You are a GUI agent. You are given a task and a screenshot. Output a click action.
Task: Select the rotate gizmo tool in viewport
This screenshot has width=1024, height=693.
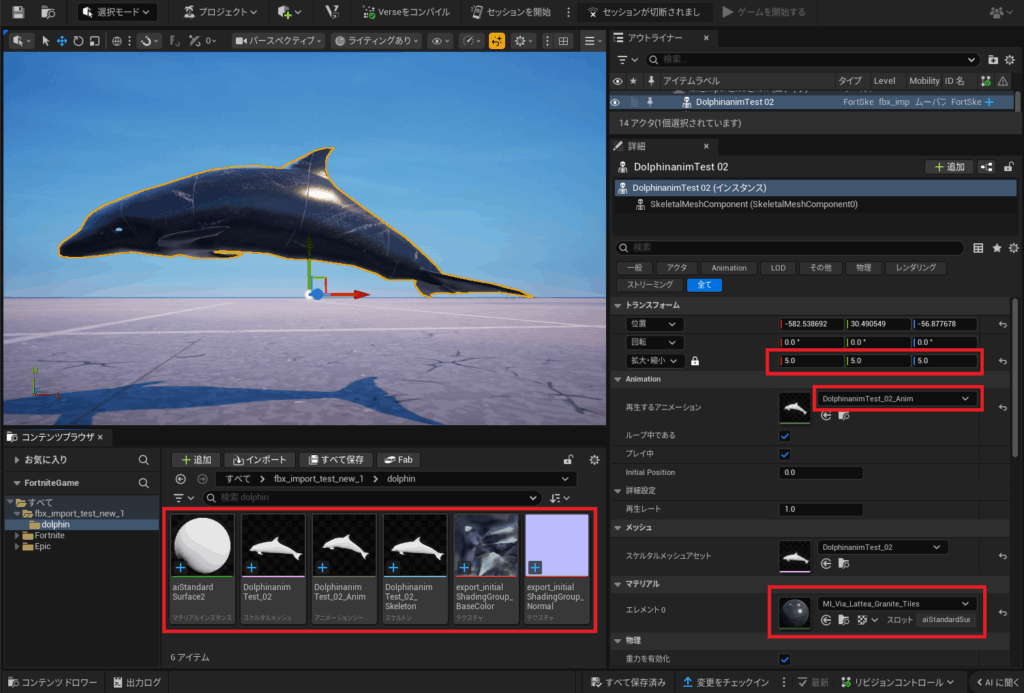[x=78, y=41]
